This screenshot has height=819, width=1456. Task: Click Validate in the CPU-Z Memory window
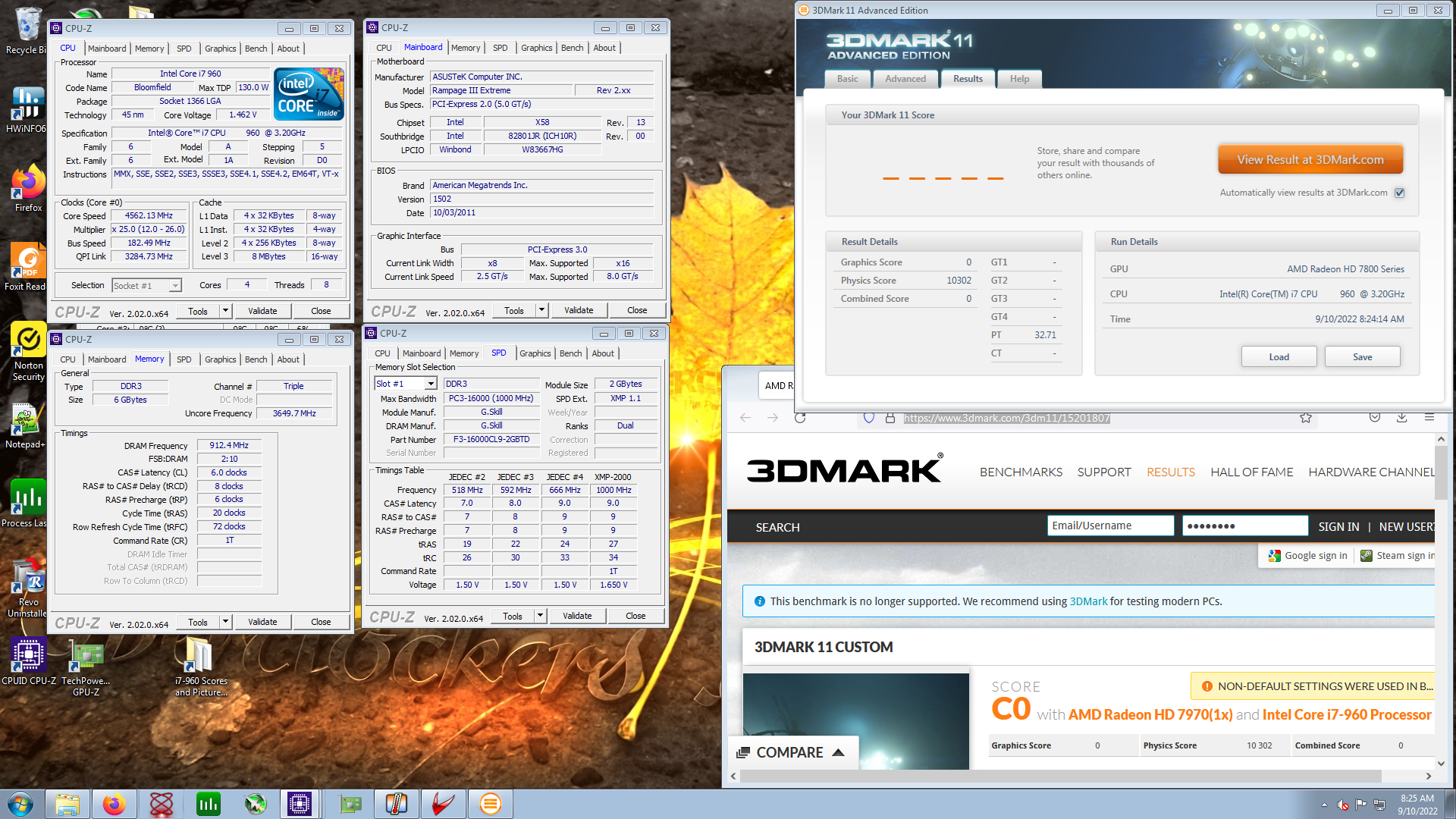coord(262,622)
